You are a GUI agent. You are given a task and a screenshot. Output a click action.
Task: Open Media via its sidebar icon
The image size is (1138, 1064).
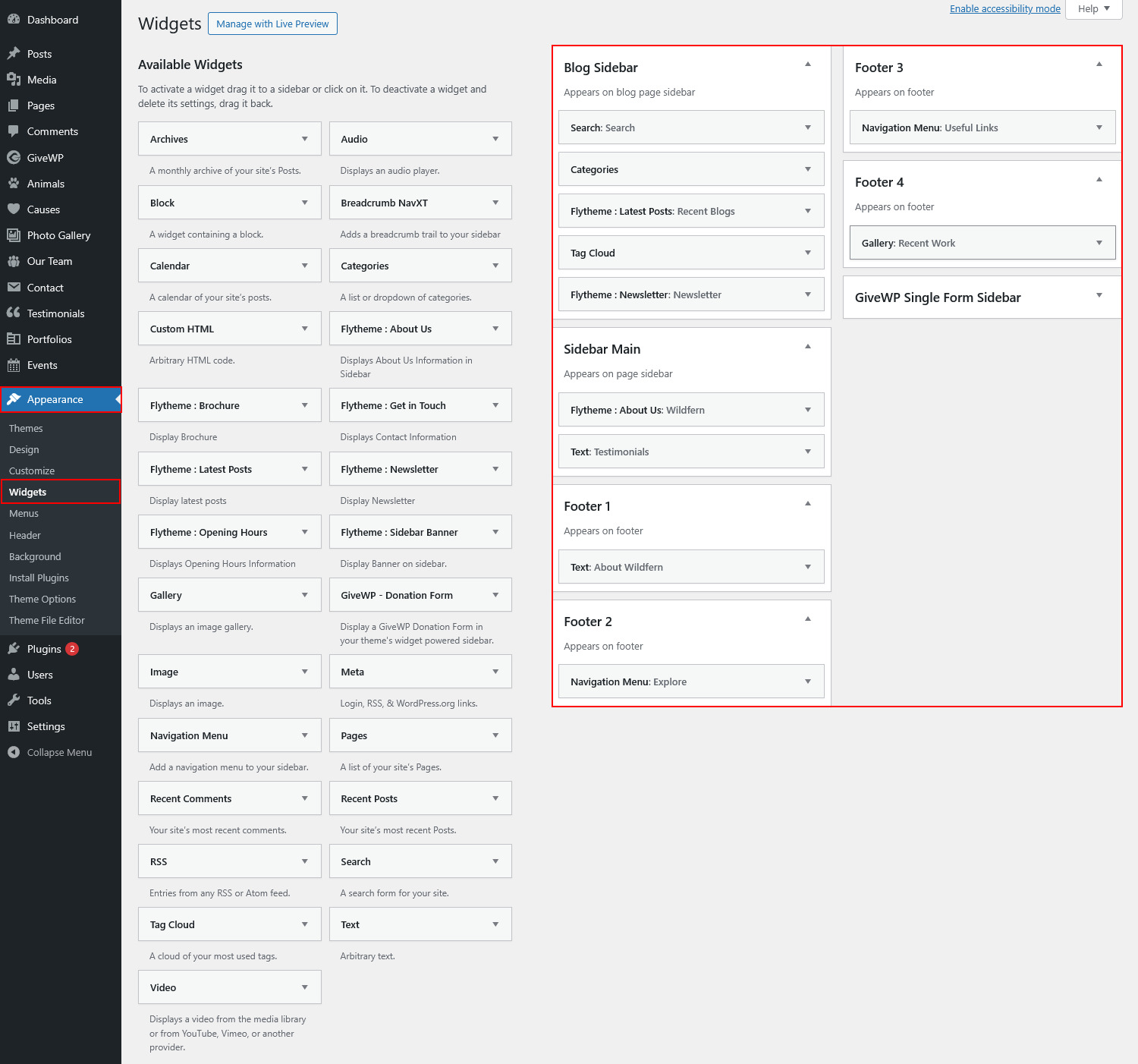pyautogui.click(x=14, y=80)
